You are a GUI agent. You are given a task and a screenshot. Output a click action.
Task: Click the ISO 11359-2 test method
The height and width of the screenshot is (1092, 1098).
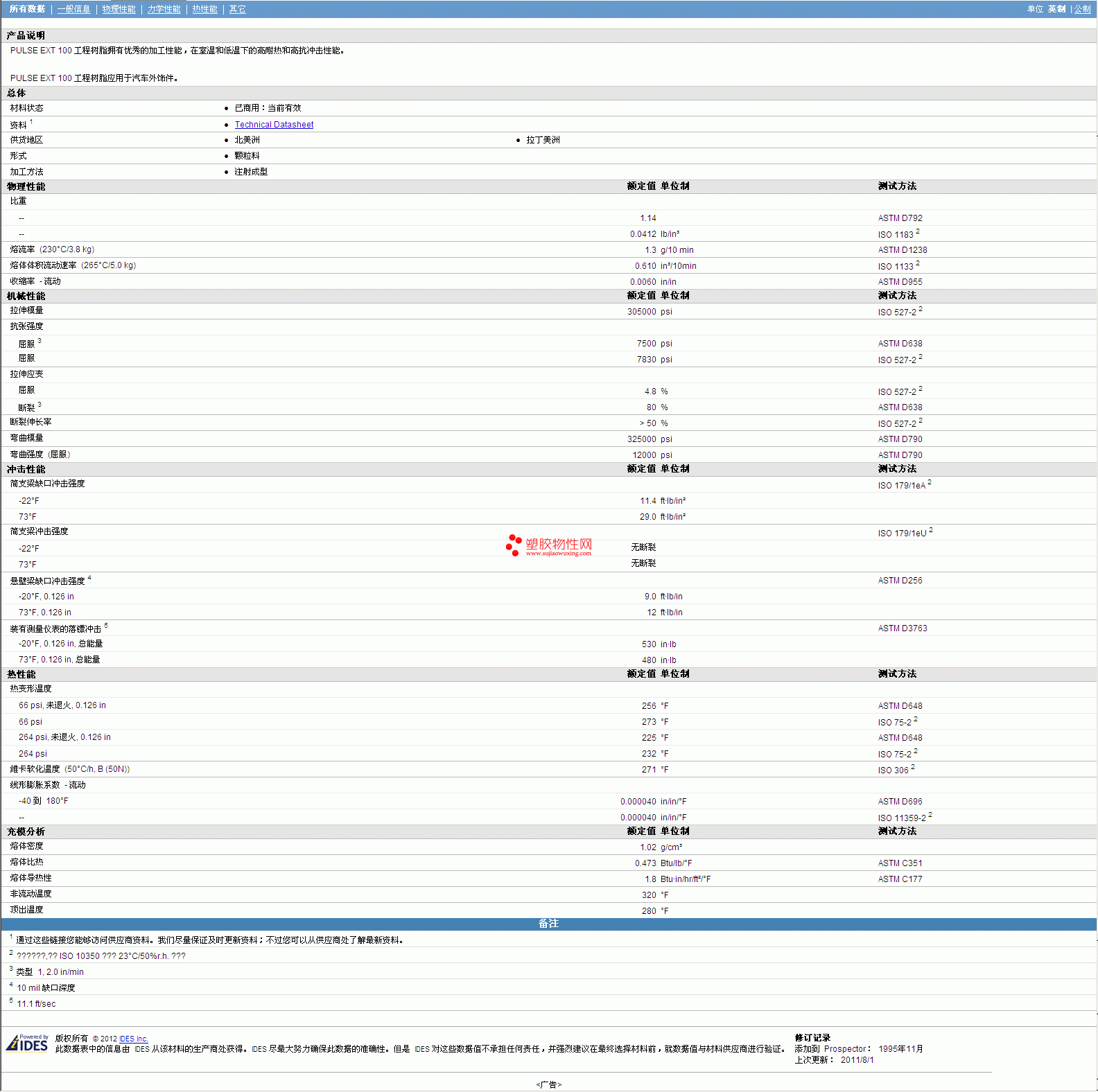(x=905, y=818)
